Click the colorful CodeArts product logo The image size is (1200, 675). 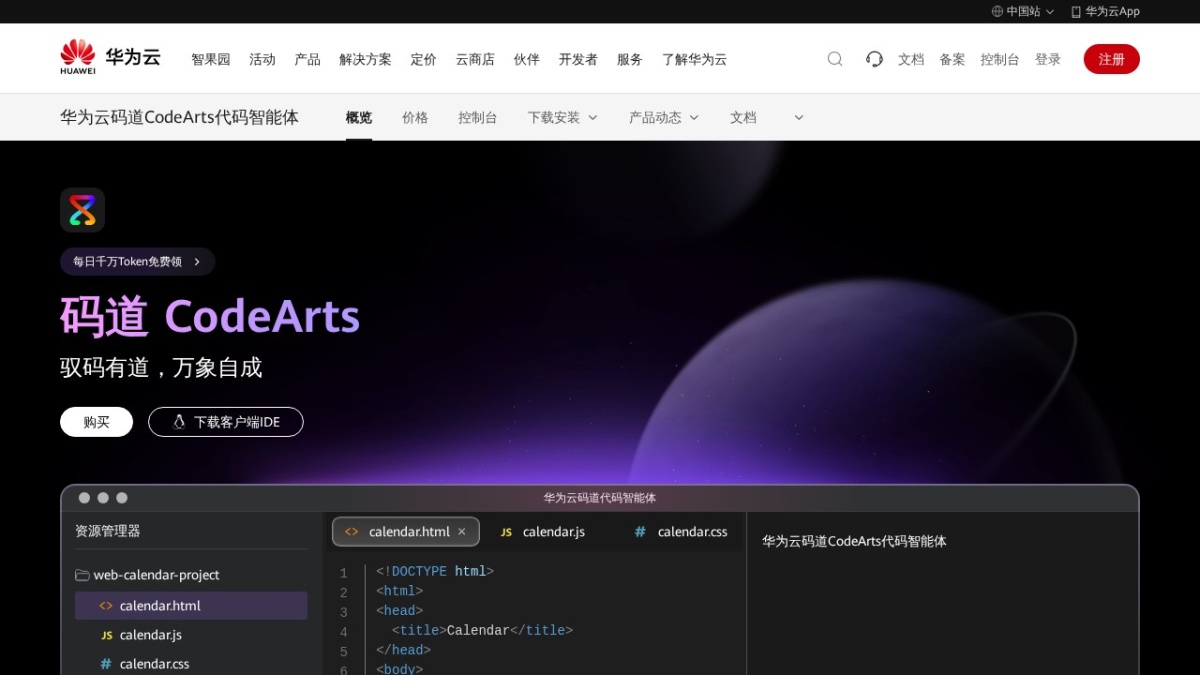pos(82,210)
